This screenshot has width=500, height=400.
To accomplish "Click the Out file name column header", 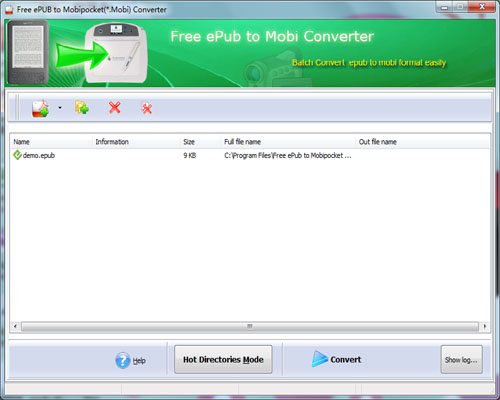I will coord(423,142).
